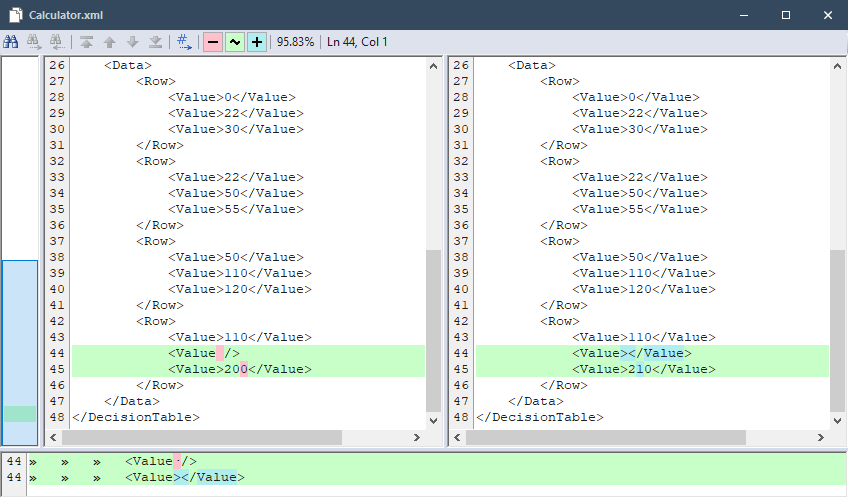
Task: Click the right pane scroll down arrow
Action: tap(837, 420)
